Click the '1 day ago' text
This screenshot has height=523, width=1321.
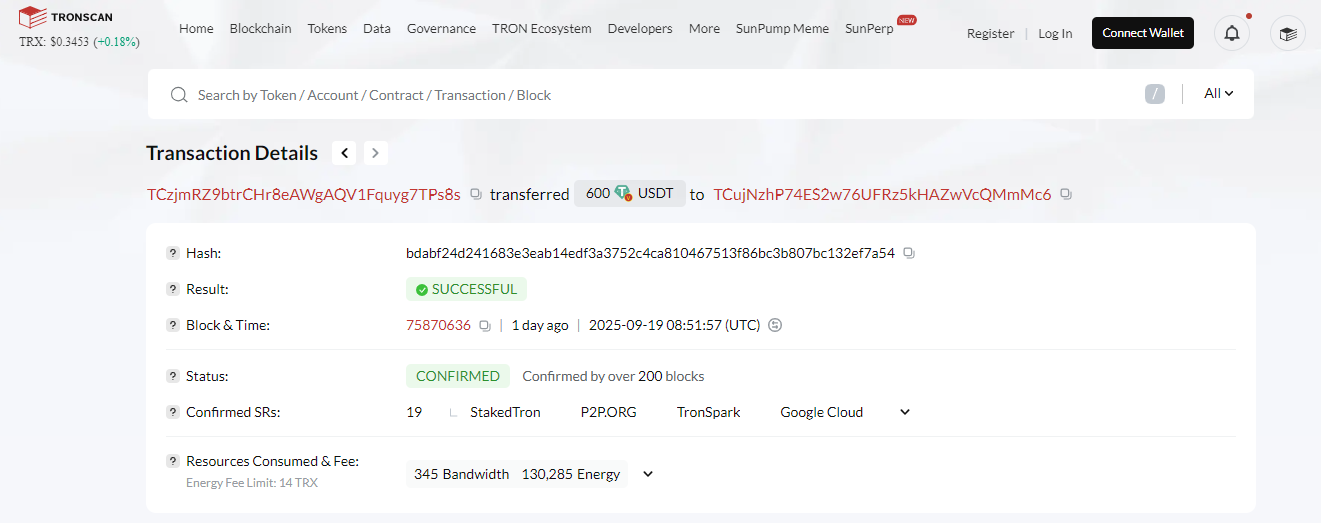[x=540, y=325]
